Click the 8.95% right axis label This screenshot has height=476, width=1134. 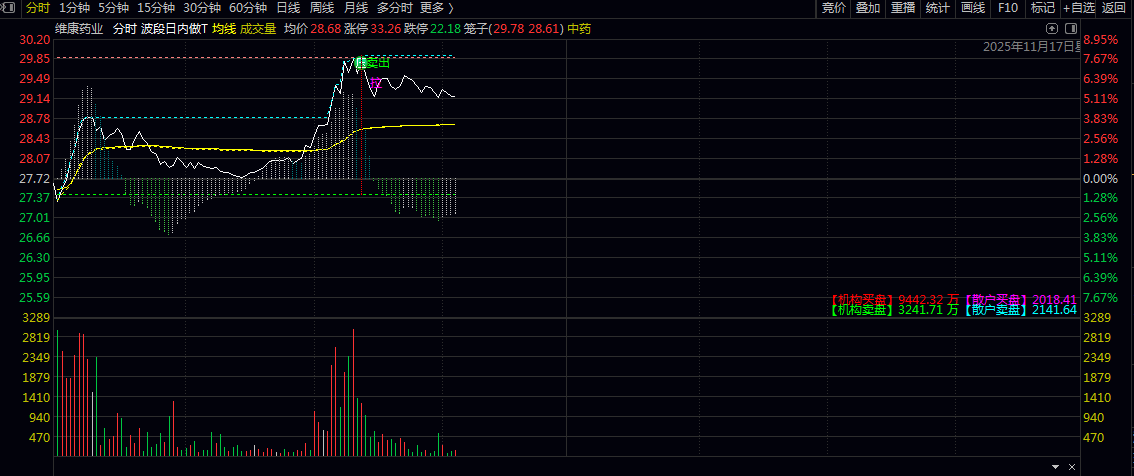pos(1101,38)
